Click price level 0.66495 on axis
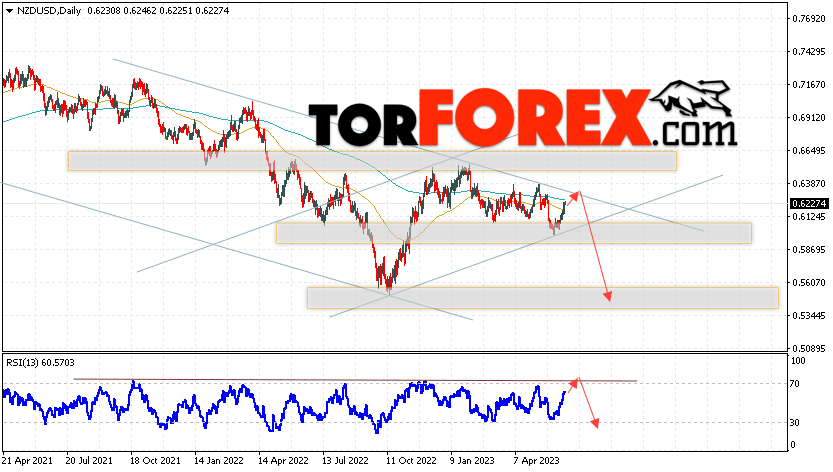The image size is (833, 472). [809, 150]
